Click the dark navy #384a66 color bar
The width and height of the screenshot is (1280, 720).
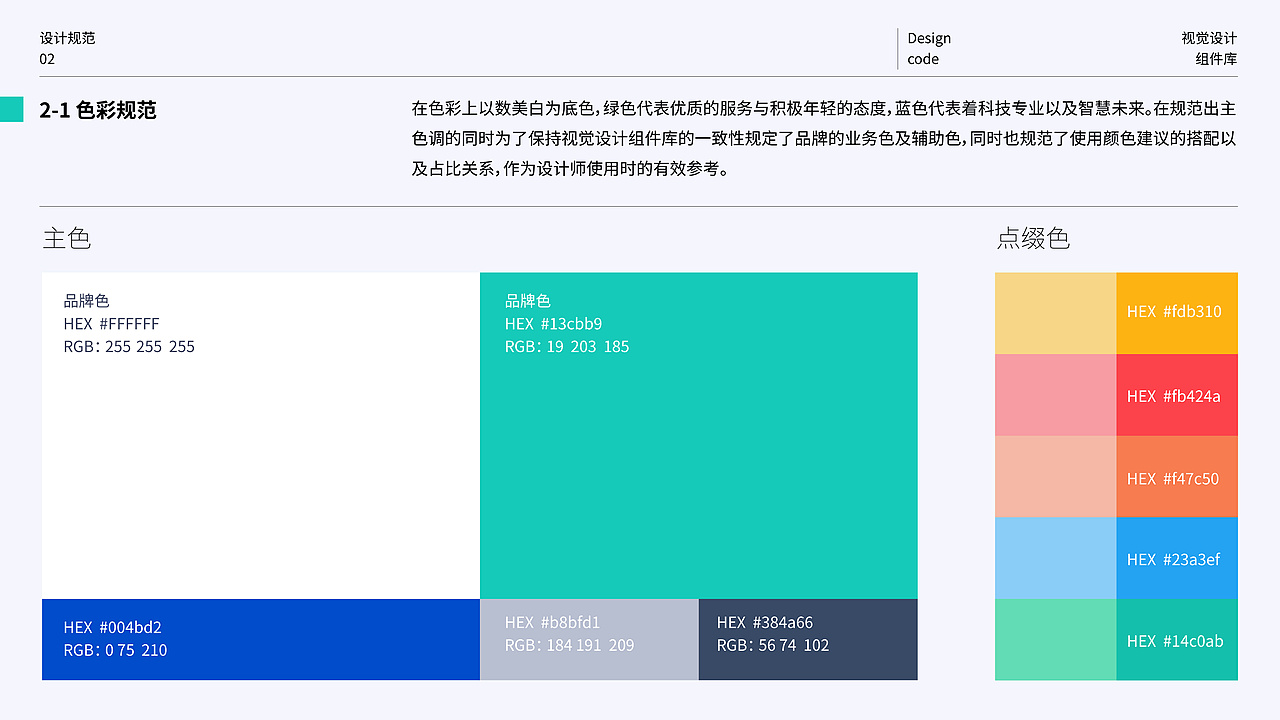coord(807,639)
